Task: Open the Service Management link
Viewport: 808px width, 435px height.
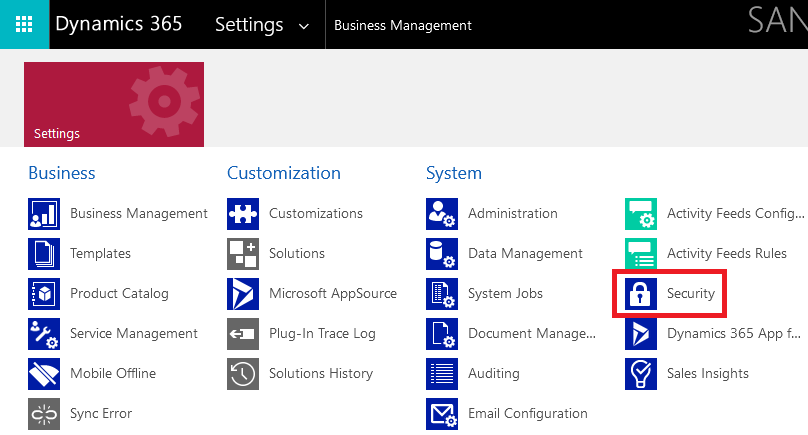Action: click(x=133, y=333)
